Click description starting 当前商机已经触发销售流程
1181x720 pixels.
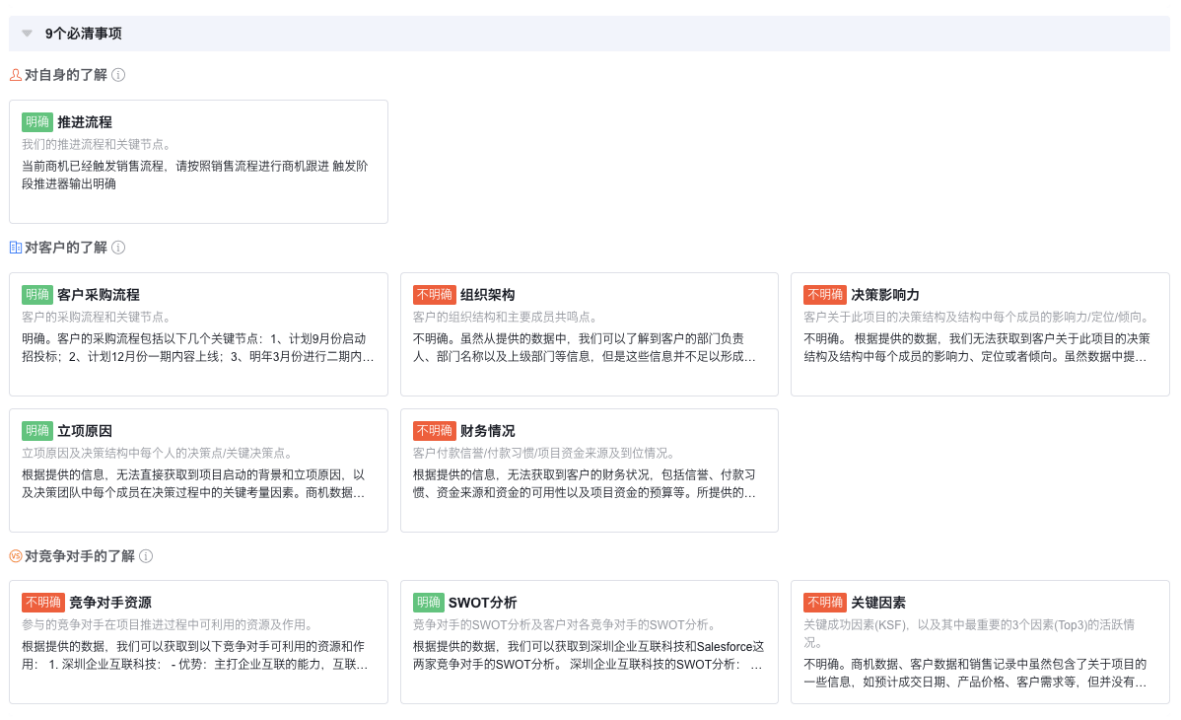pyautogui.click(x=195, y=175)
